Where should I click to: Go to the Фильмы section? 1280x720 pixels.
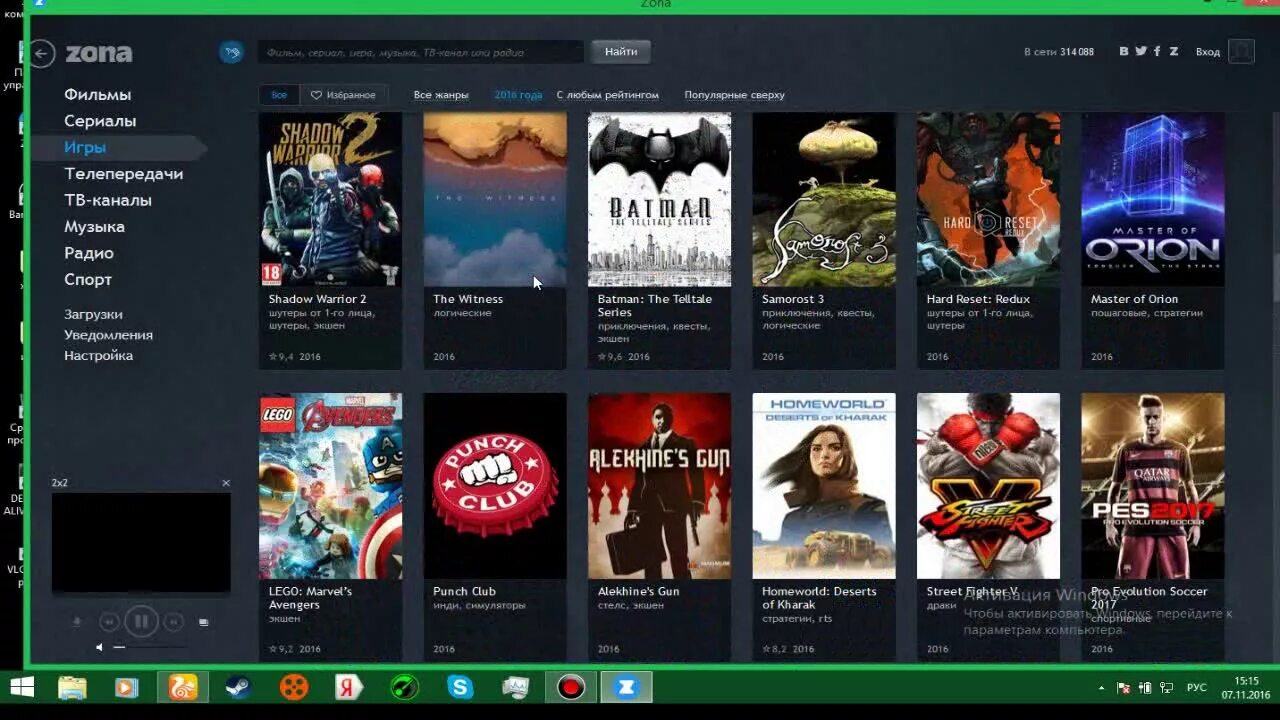coord(98,95)
